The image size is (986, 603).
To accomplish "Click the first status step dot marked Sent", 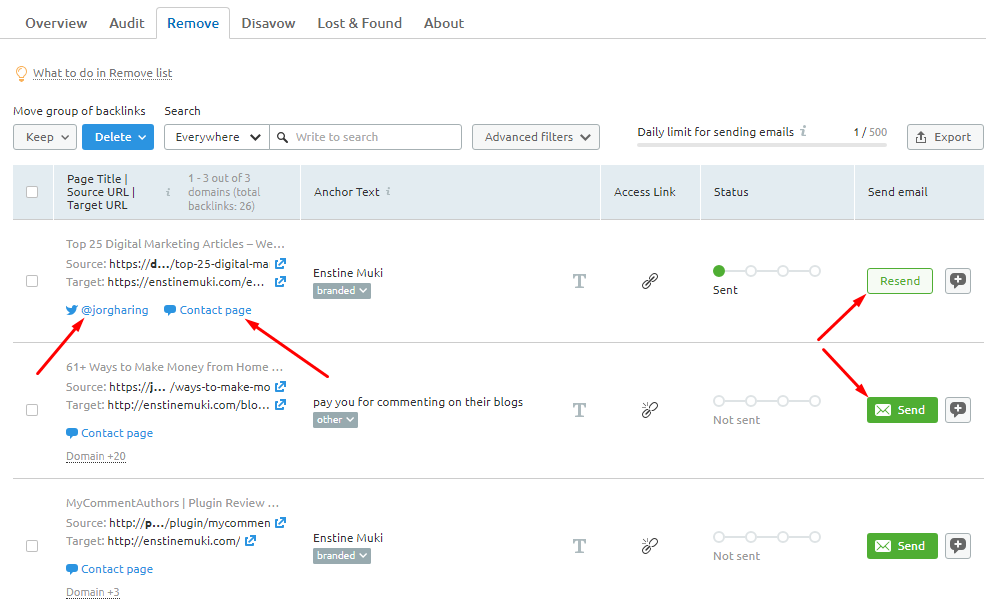I will click(x=718, y=271).
